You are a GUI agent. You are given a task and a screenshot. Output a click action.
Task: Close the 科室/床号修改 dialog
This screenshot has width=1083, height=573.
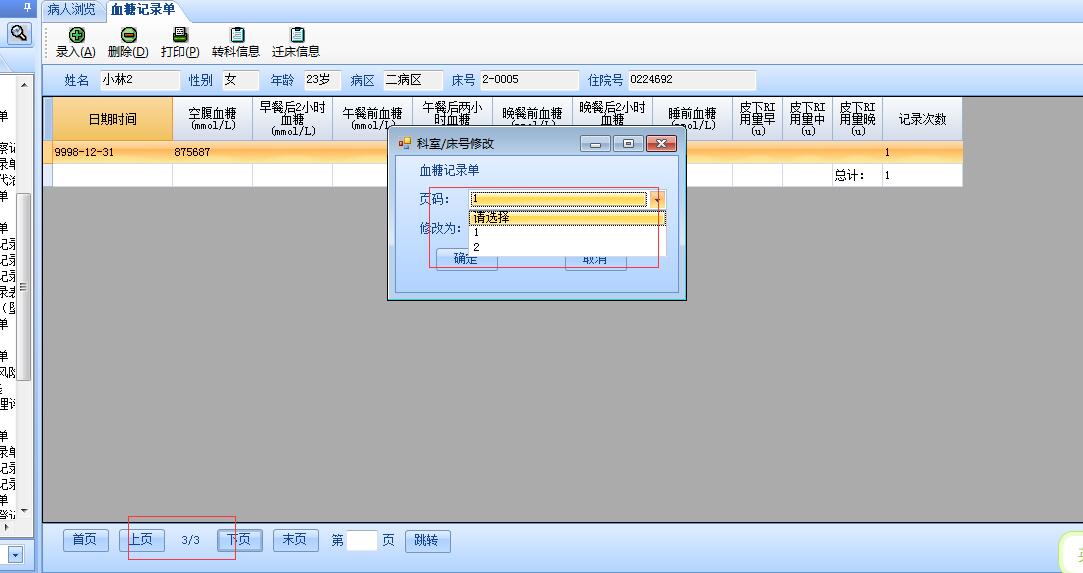pyautogui.click(x=661, y=144)
